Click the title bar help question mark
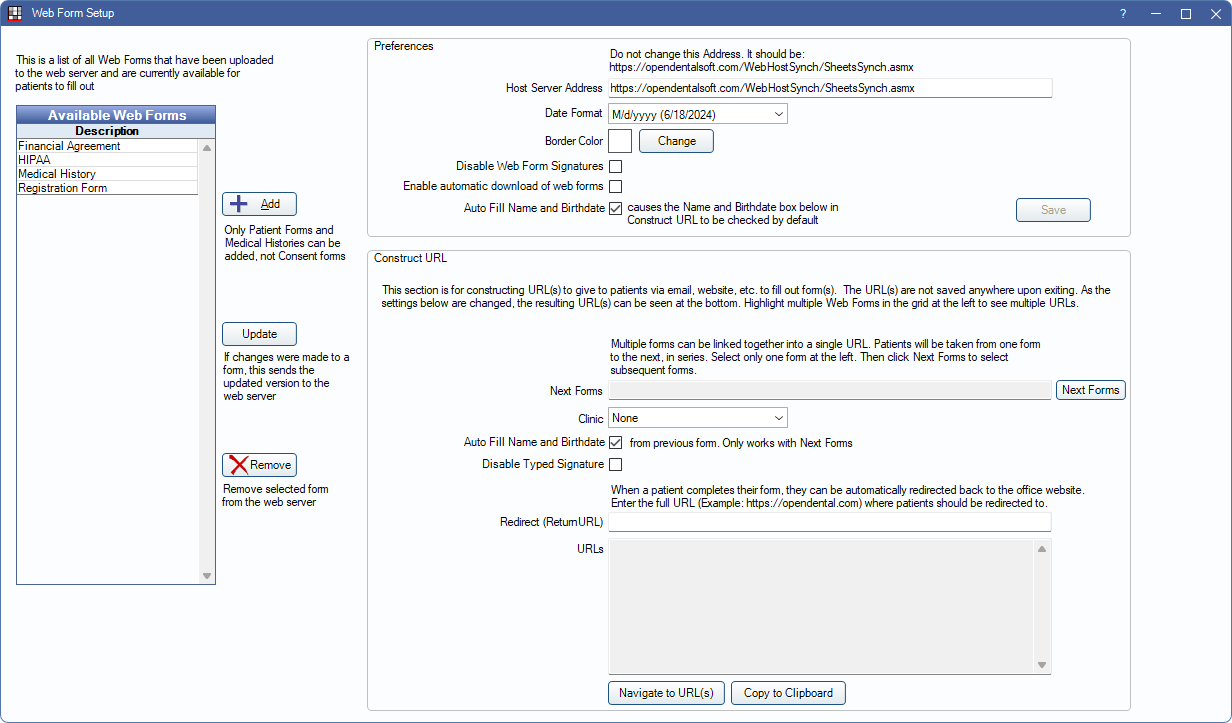Screen dimensions: 1232x723 (x=1122, y=14)
